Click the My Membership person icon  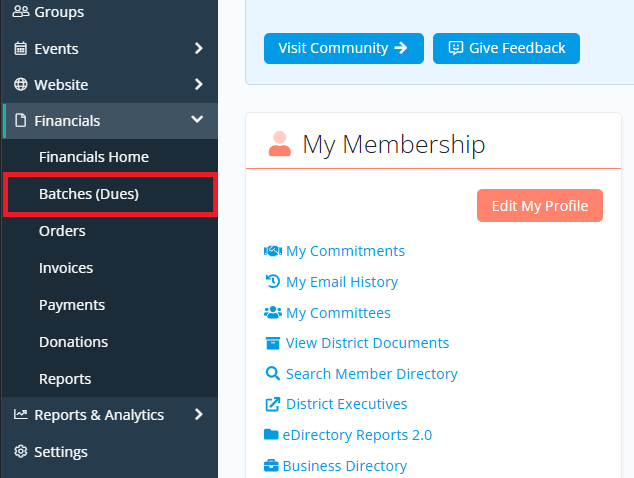tap(279, 144)
